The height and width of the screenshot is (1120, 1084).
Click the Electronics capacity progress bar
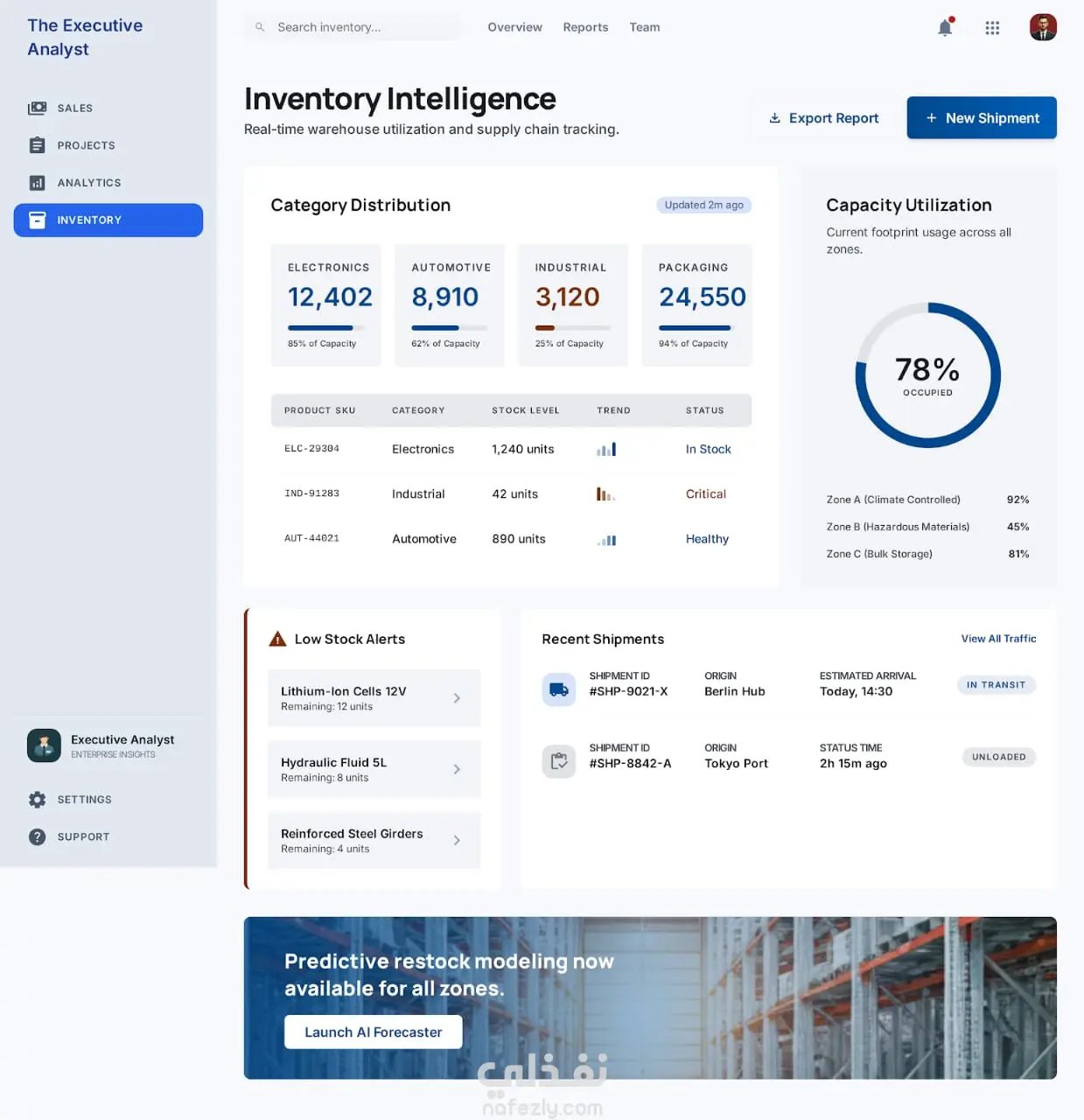(x=326, y=328)
